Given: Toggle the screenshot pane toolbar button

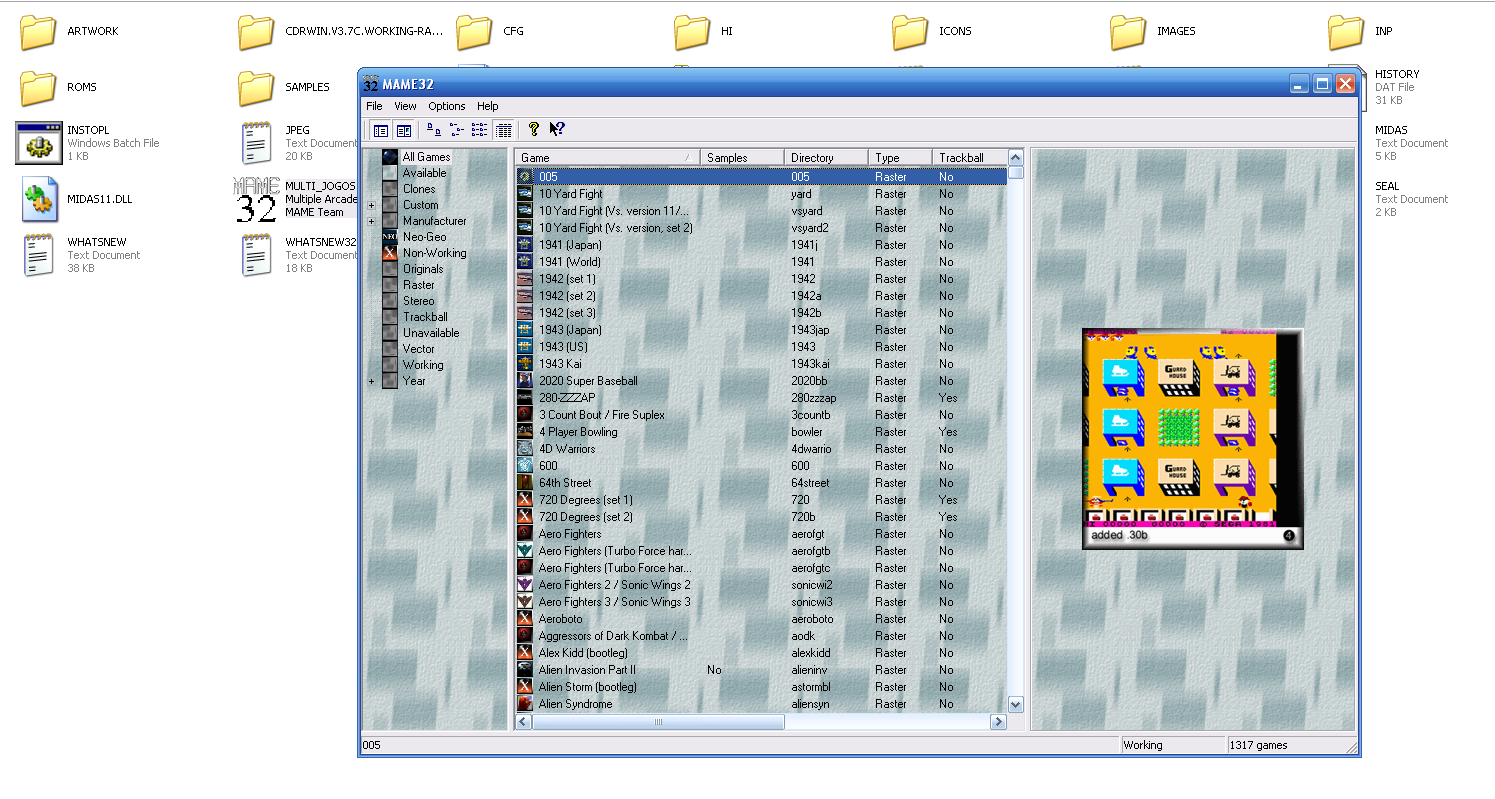Looking at the screenshot, I should tap(404, 130).
